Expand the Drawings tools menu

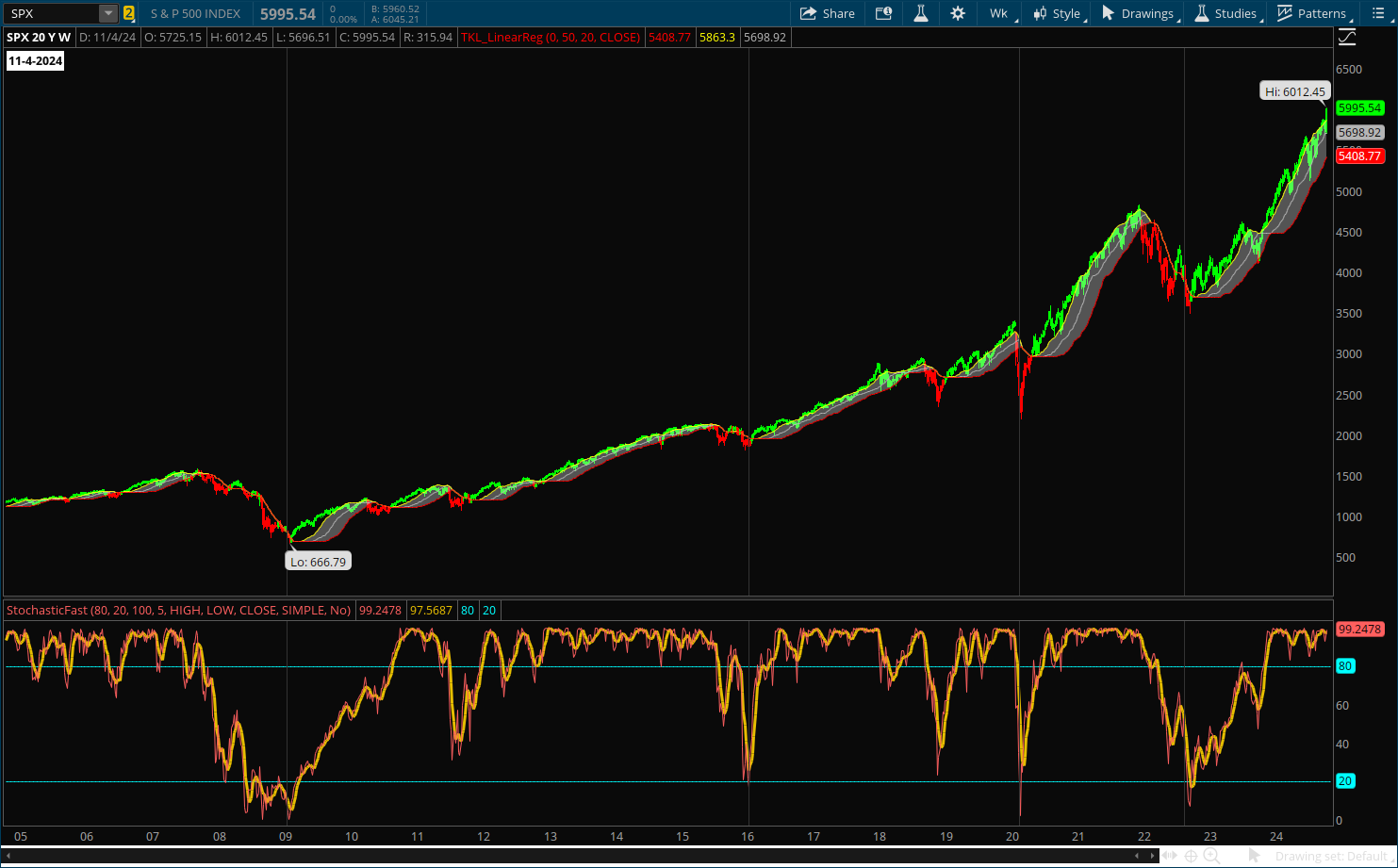(1139, 13)
